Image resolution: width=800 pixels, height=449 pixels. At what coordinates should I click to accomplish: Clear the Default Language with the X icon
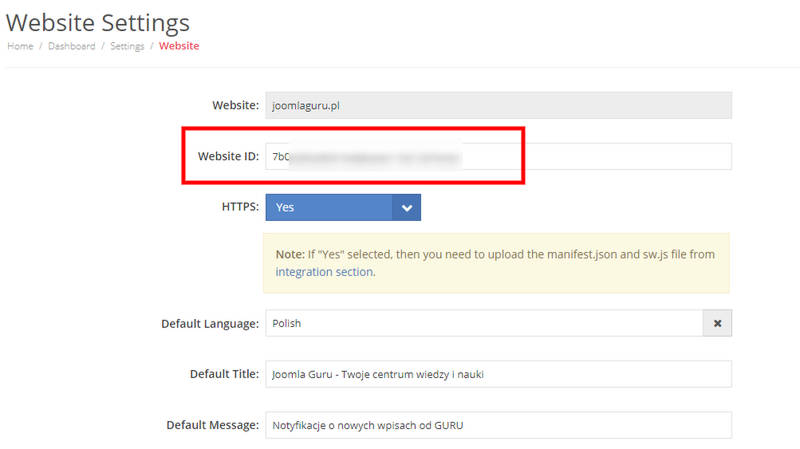click(x=717, y=323)
